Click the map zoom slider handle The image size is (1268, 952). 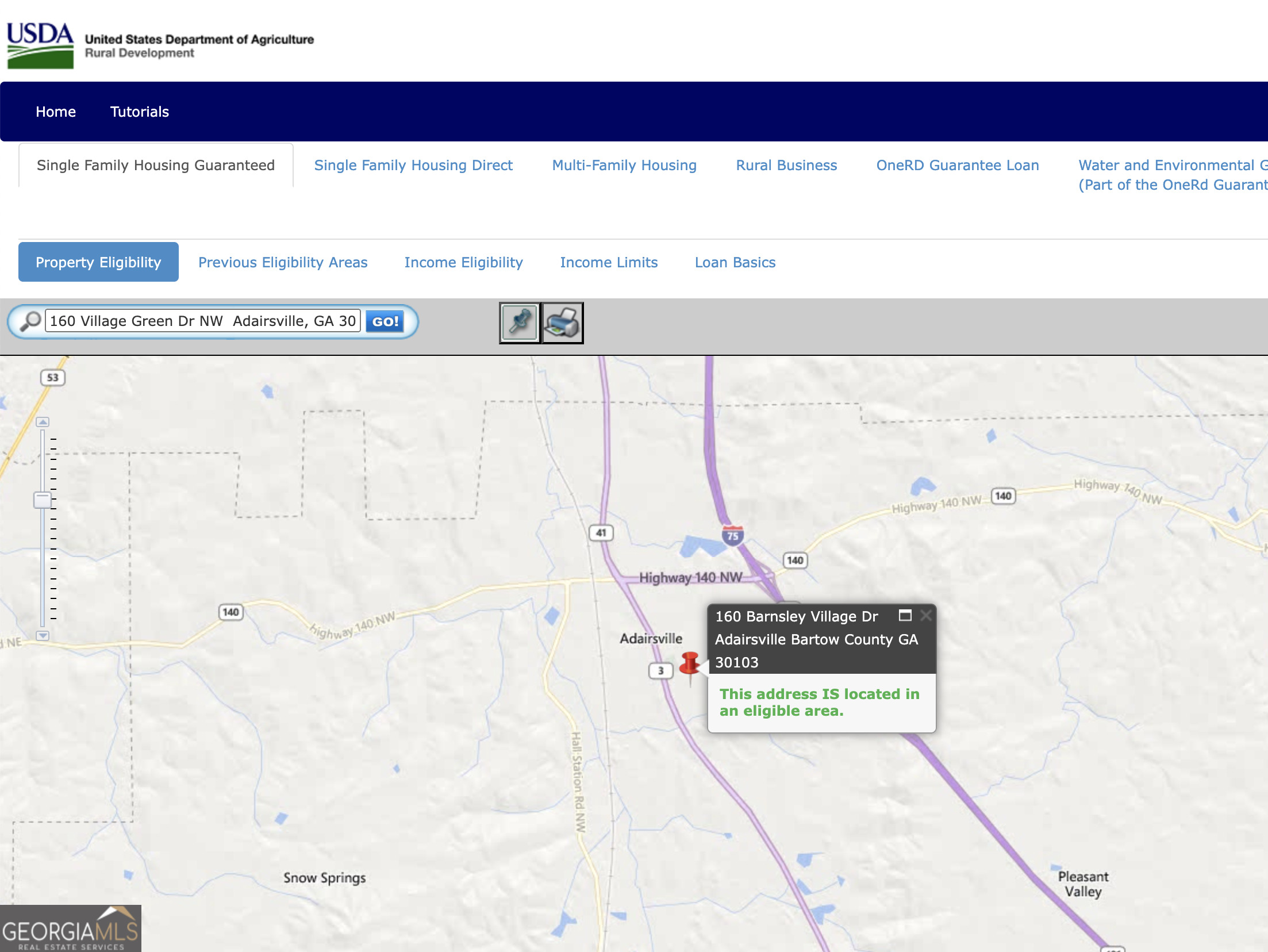[x=43, y=500]
